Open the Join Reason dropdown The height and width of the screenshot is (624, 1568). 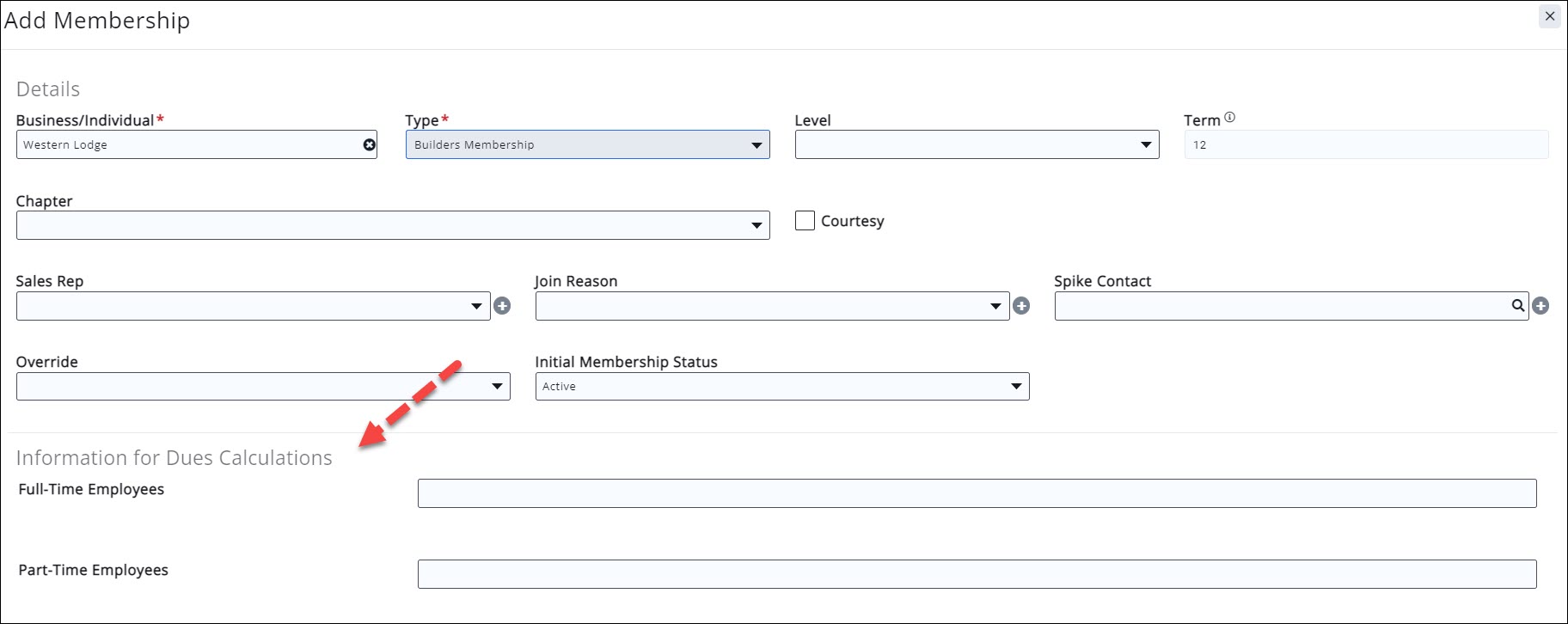pyautogui.click(x=771, y=306)
